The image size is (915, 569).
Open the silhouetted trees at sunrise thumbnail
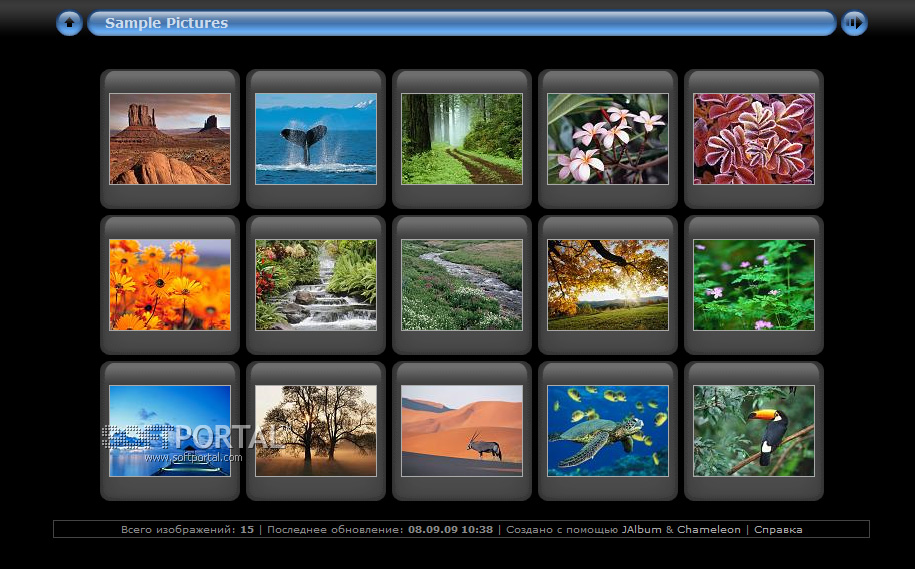pos(316,431)
